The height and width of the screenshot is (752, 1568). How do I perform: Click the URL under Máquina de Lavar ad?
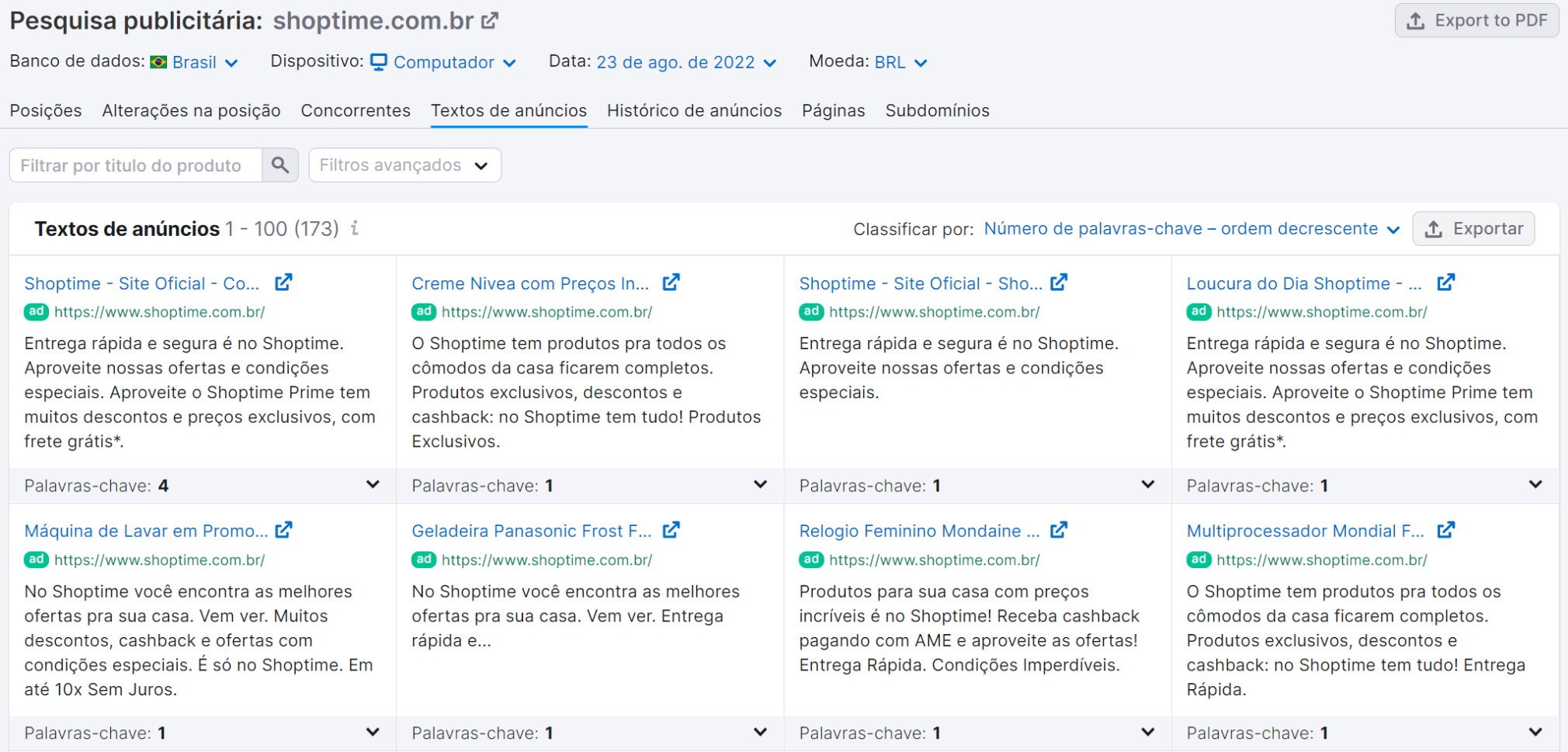pos(159,560)
